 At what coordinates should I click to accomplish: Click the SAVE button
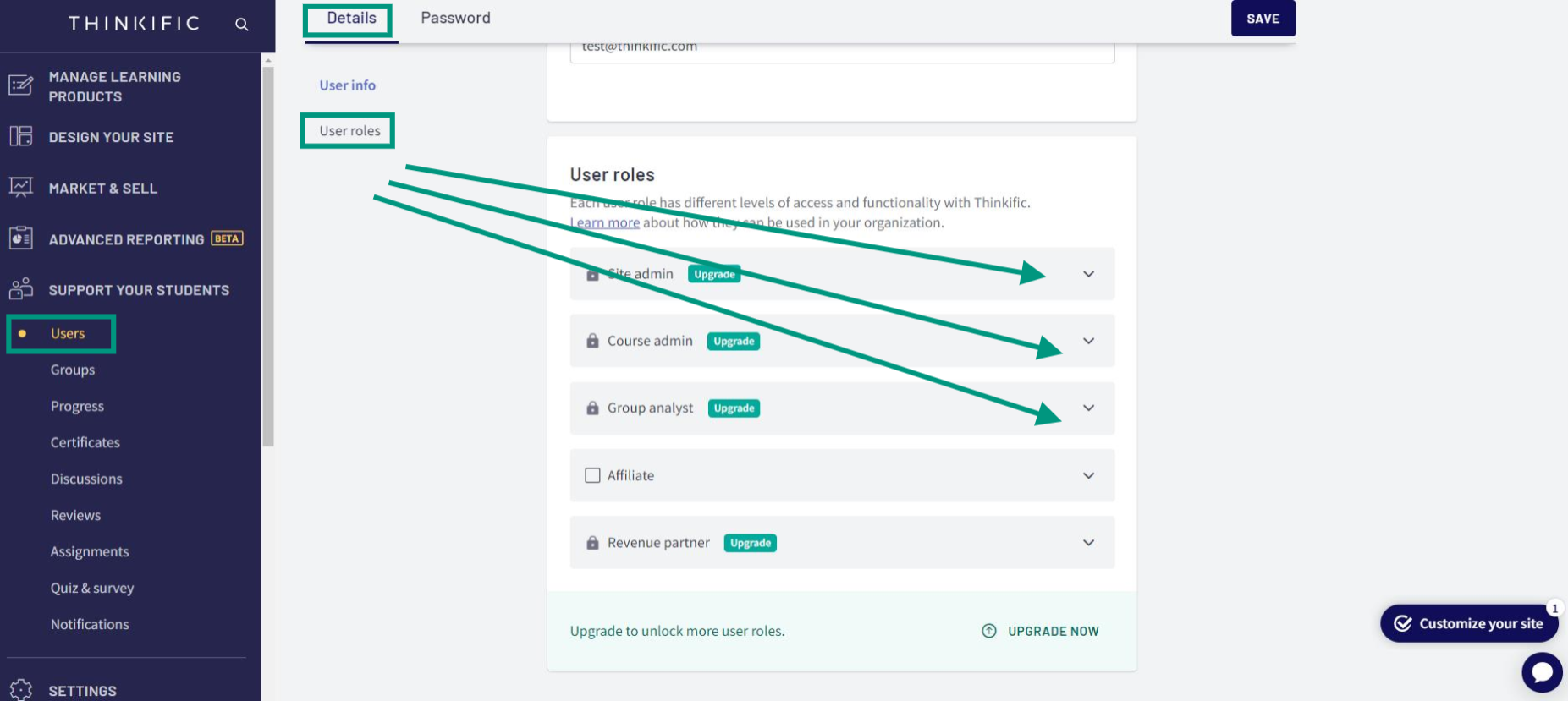1263,19
